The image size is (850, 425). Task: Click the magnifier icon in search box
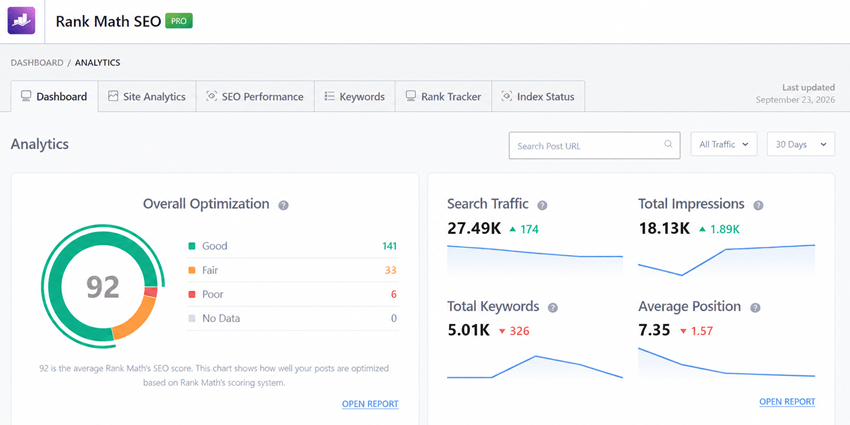668,144
